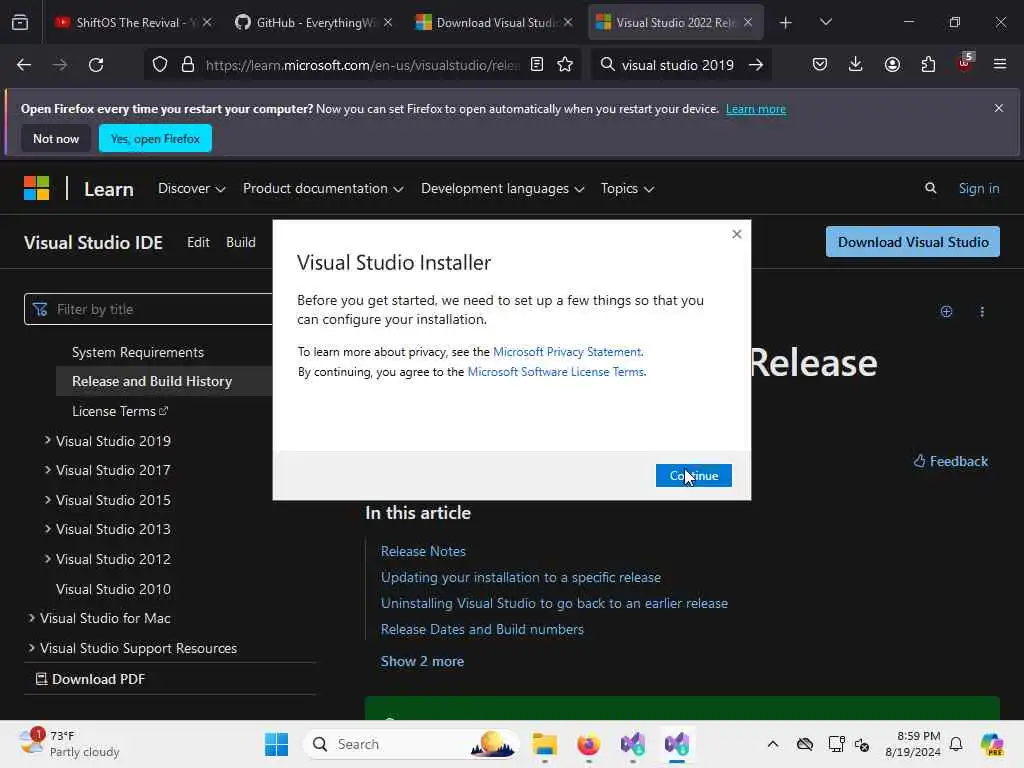Open the tracking protection shield icon
Screen dimensions: 1024x768
160,65
